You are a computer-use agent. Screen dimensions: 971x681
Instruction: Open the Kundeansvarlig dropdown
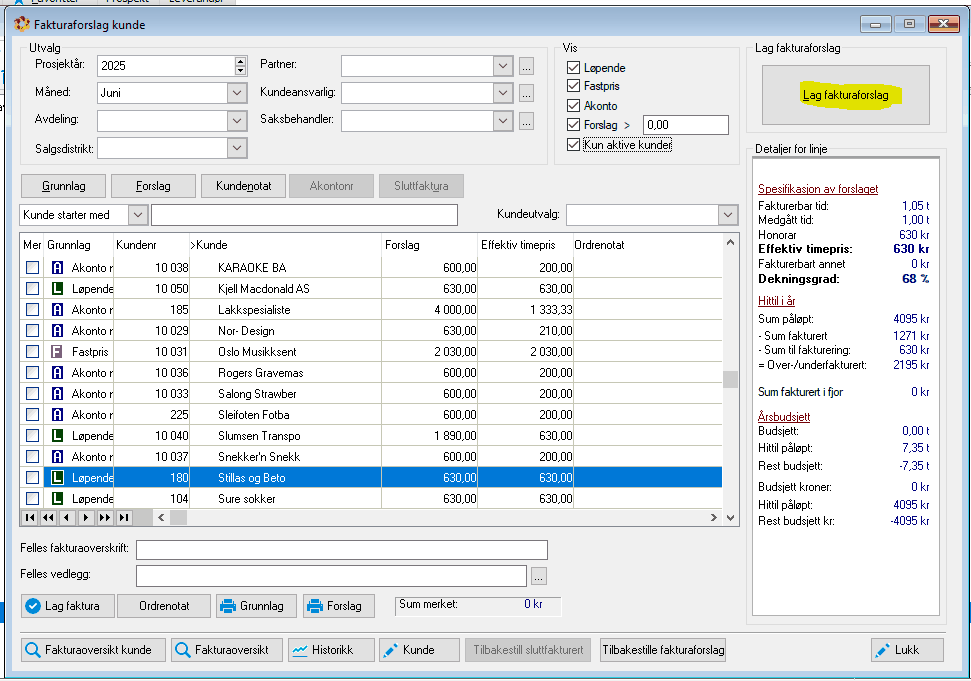[x=503, y=93]
